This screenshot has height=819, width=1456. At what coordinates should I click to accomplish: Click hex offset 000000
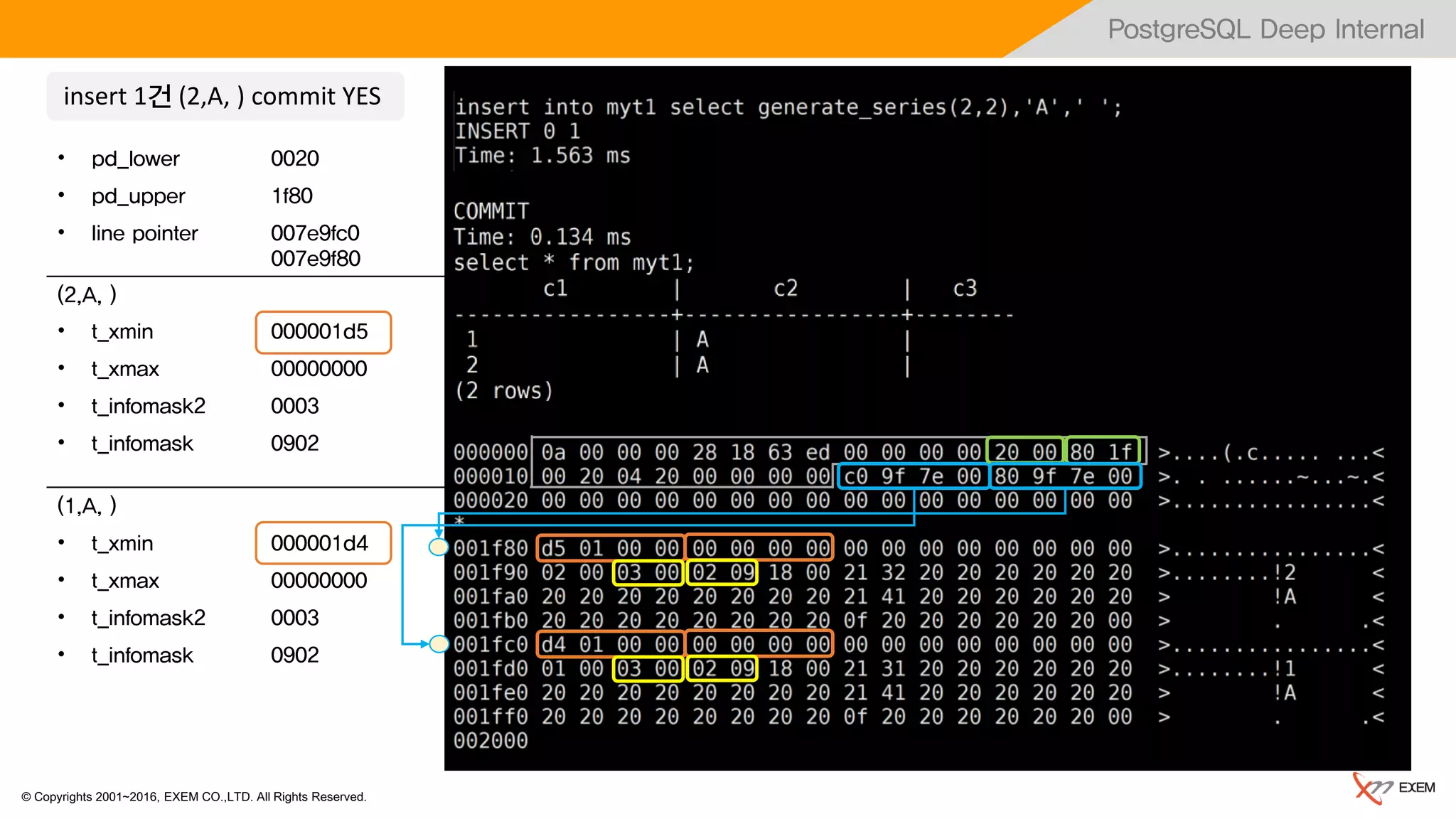point(491,452)
